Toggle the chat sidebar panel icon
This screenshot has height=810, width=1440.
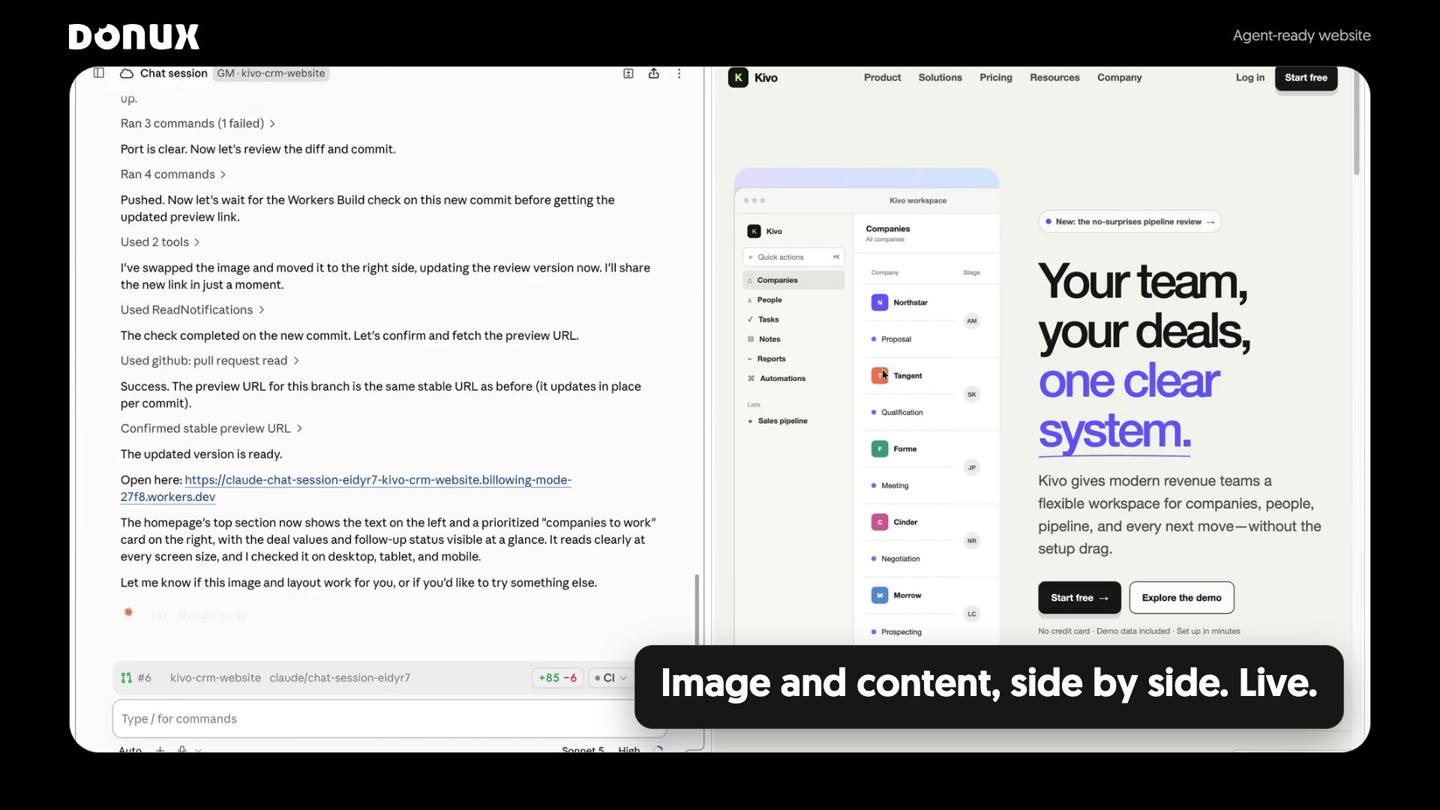99,73
